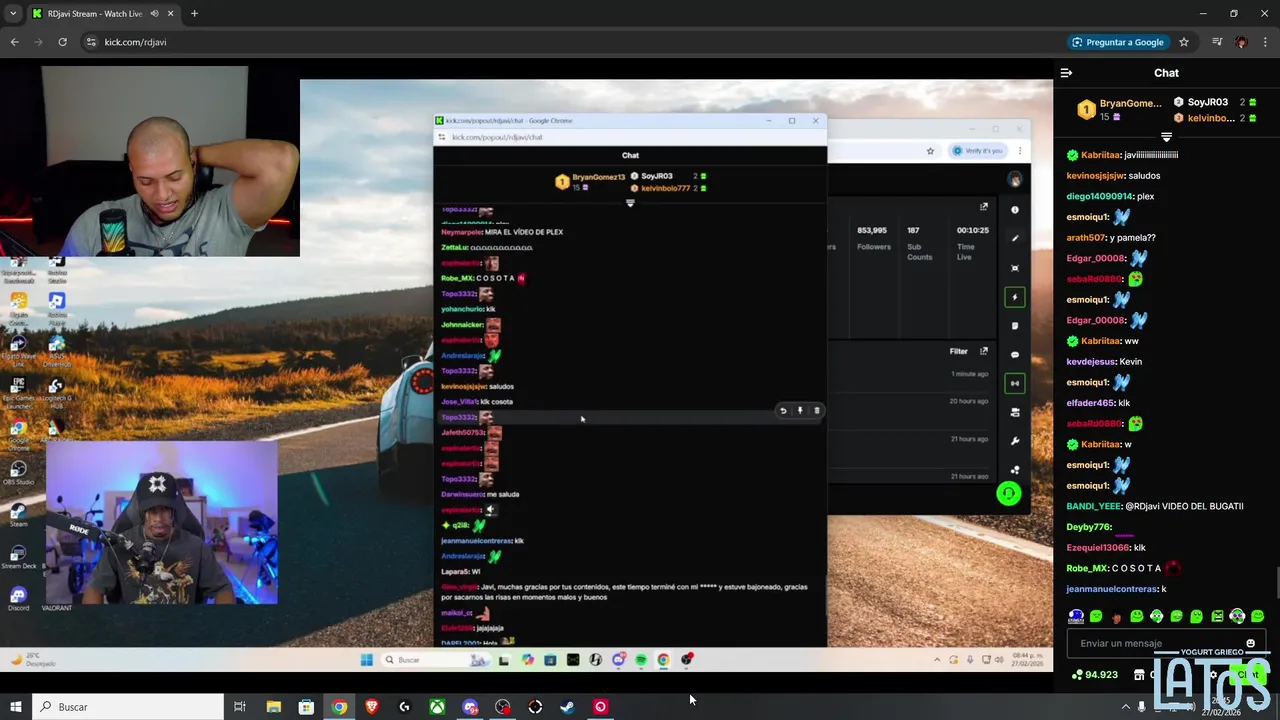Insert the brown hand emote
This screenshot has height=720, width=1280.
(x=1116, y=616)
